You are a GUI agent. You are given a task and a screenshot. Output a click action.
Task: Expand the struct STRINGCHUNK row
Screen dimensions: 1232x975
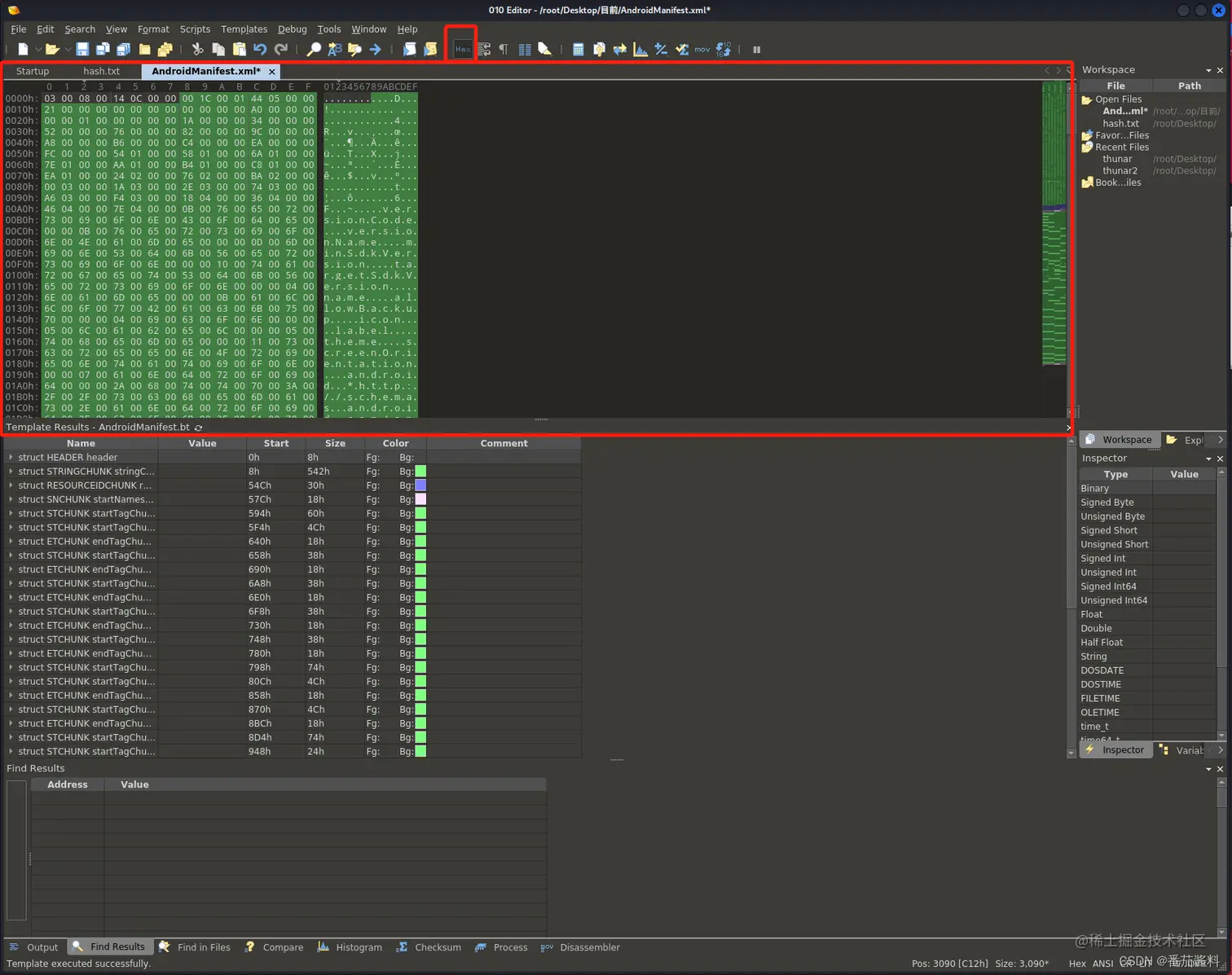click(11, 472)
